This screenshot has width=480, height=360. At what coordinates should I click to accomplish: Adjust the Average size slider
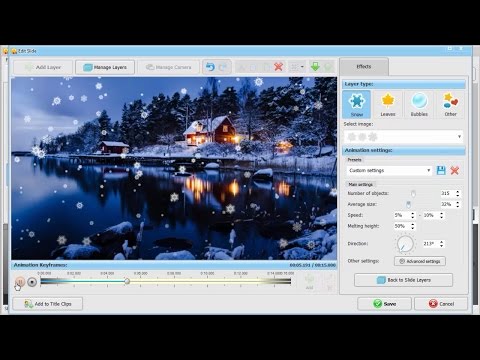pyautogui.click(x=408, y=204)
